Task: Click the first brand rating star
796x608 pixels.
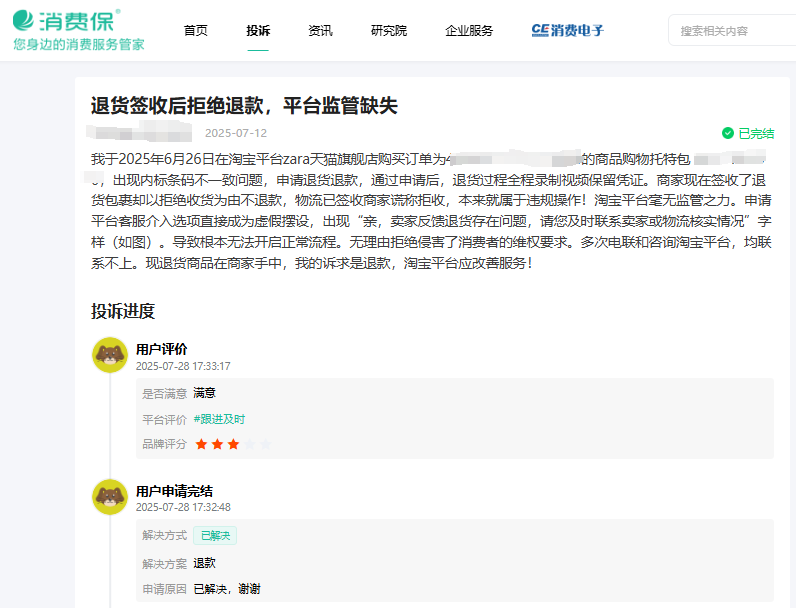Action: (201, 445)
